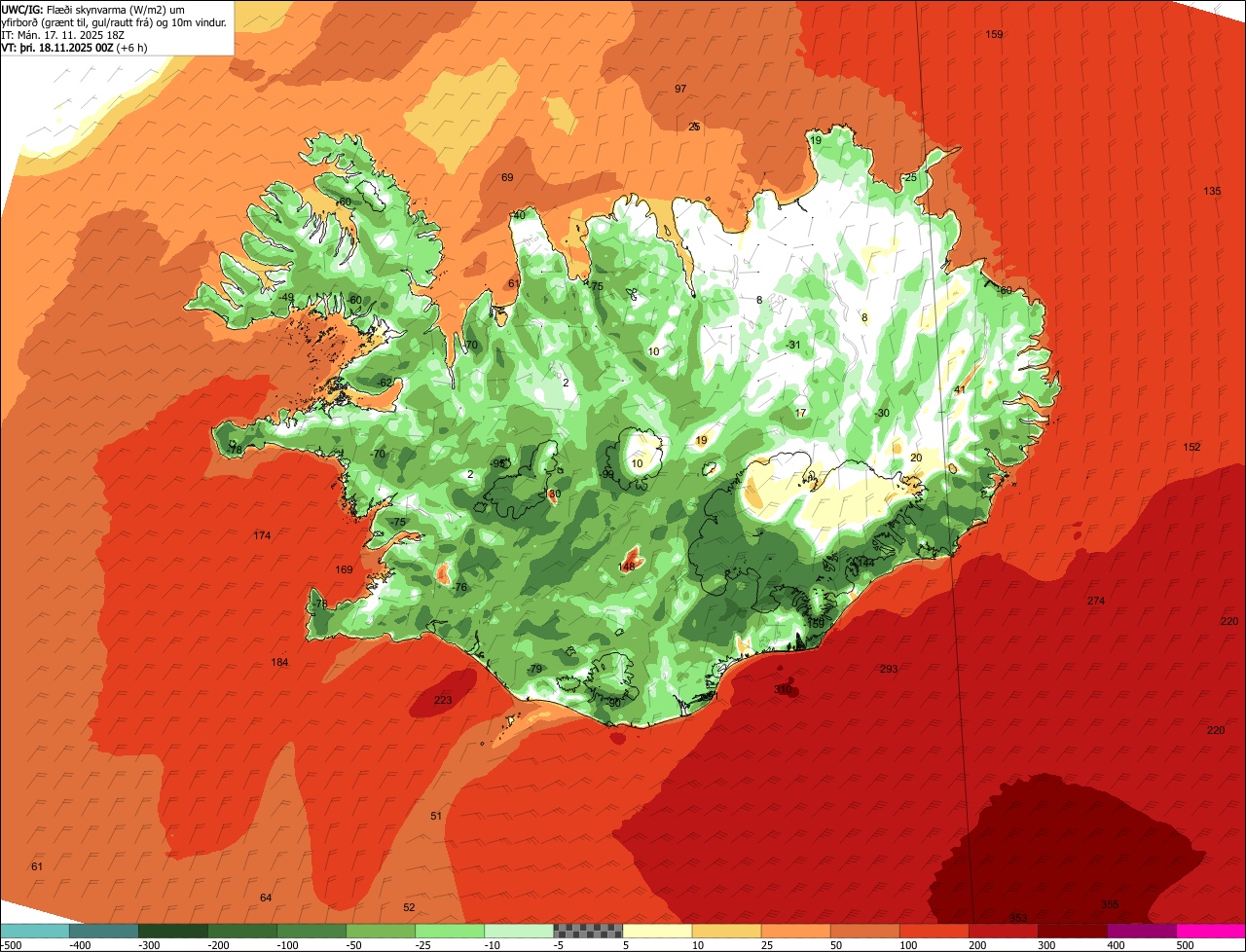Select the -100 to -50 green legend swatch
The height and width of the screenshot is (952, 1246).
coord(311,931)
